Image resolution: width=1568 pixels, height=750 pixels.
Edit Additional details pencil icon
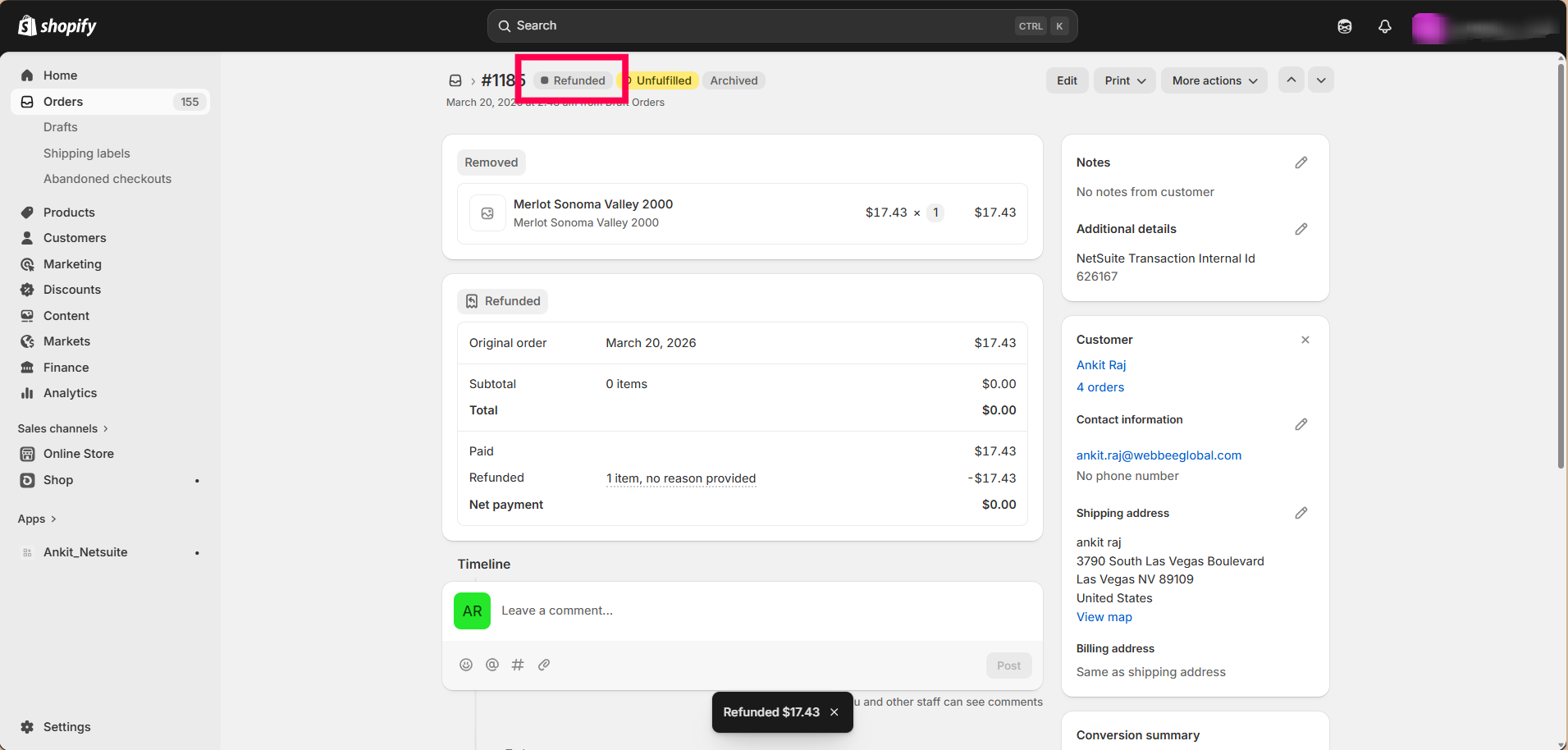(x=1301, y=229)
